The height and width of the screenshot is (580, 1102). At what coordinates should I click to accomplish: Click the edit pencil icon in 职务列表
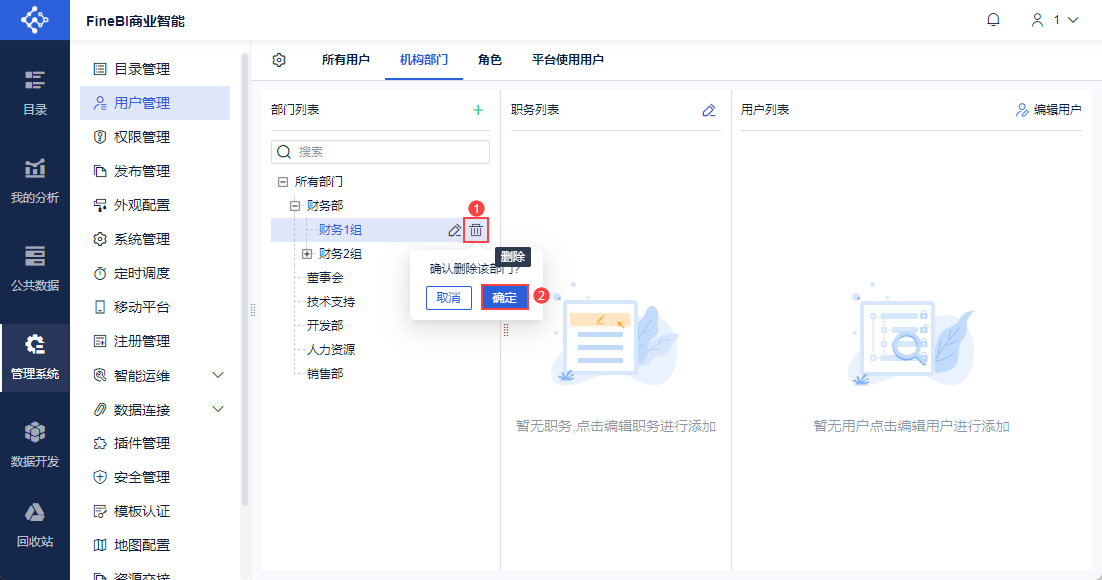708,110
